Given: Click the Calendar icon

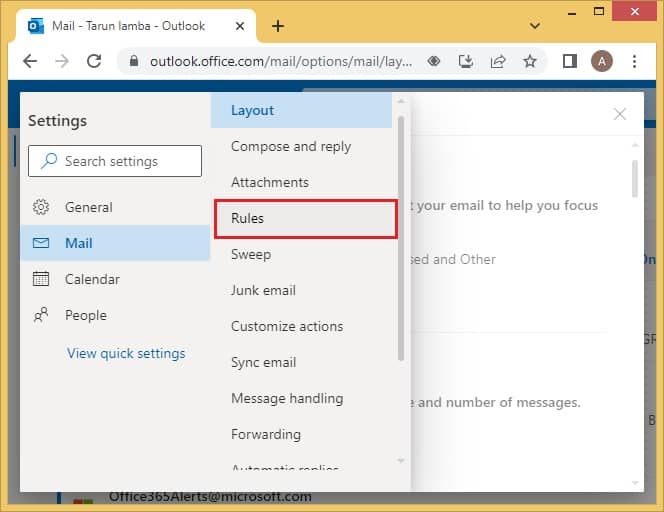Looking at the screenshot, I should 41,279.
